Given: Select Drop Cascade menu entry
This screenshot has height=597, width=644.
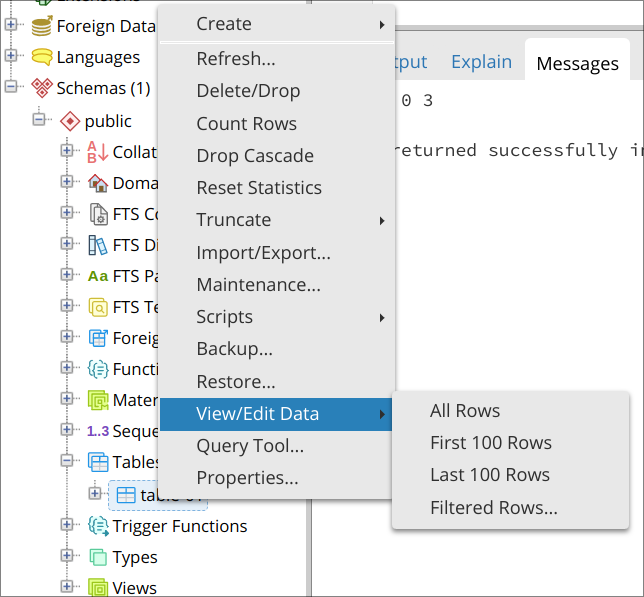Looking at the screenshot, I should coord(276,156).
